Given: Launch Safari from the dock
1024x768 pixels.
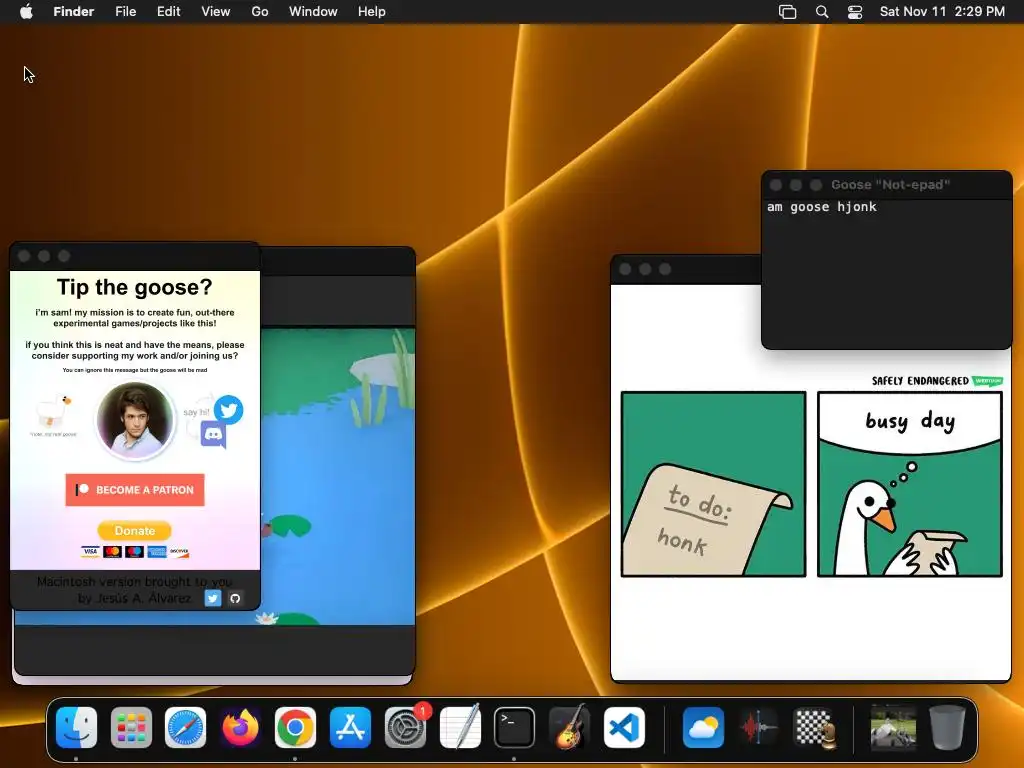Looking at the screenshot, I should coord(185,727).
